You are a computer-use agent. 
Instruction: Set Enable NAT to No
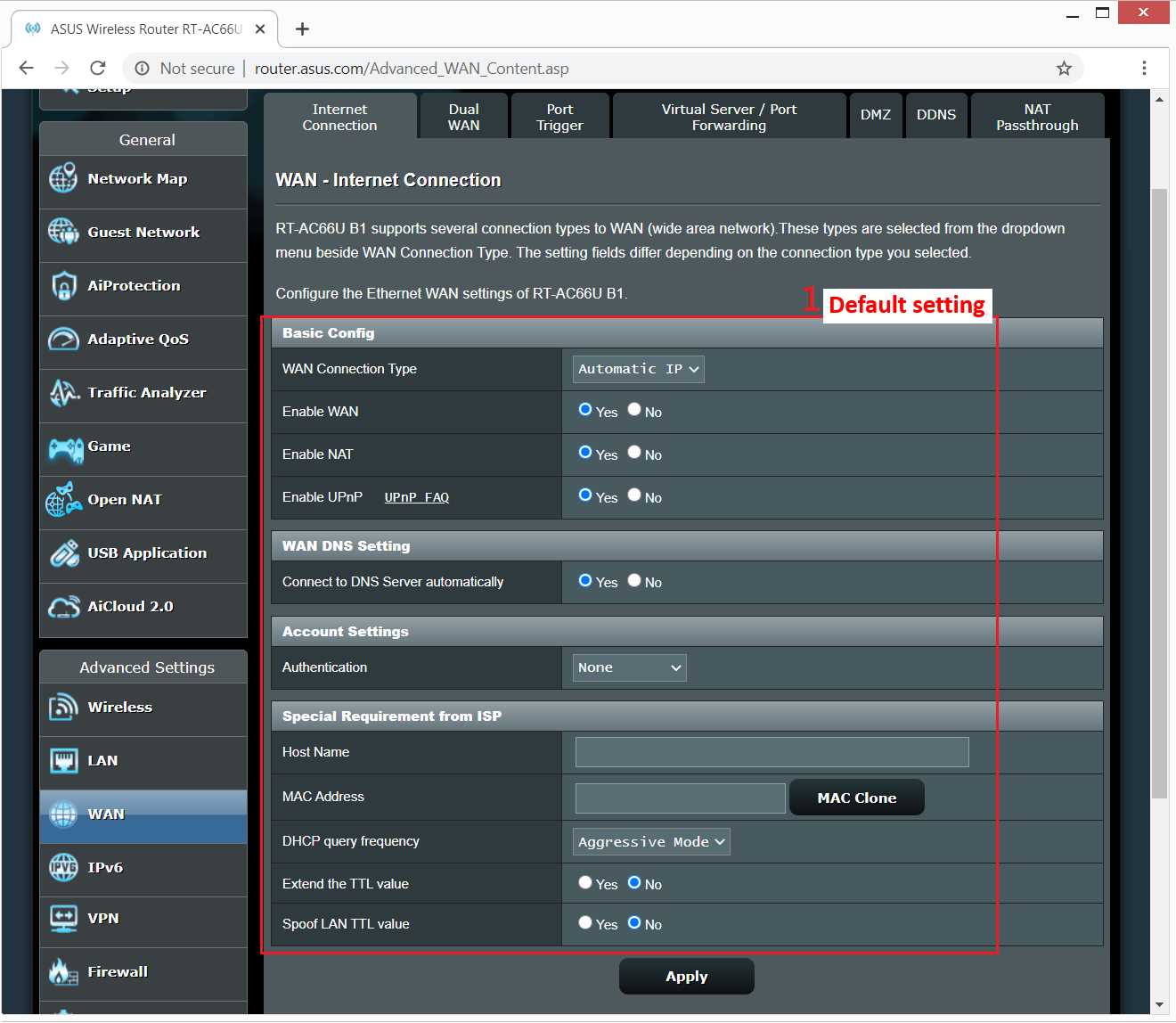tap(634, 453)
